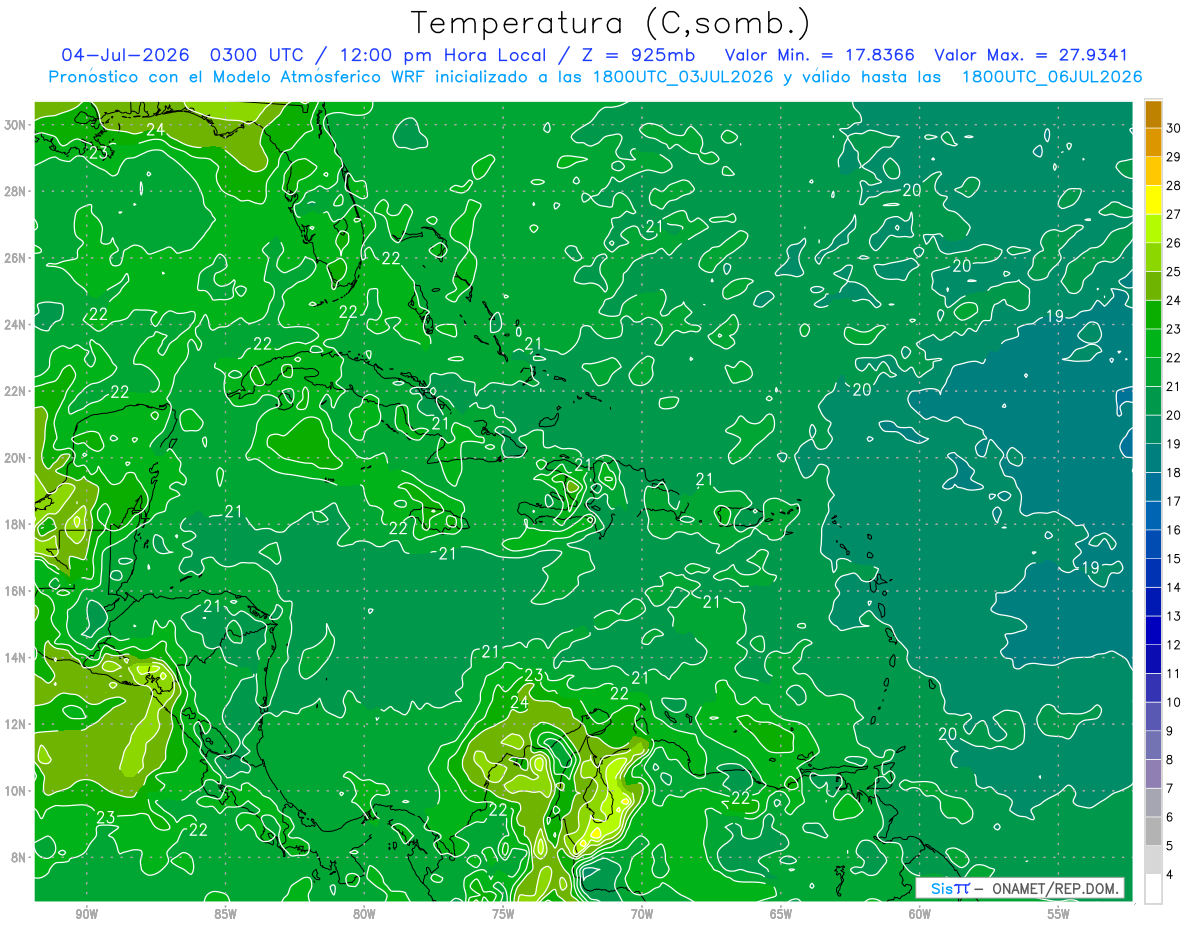Click the longitude axis label "55W"
Viewport: 1200px width, 927px height.
pos(1059,914)
